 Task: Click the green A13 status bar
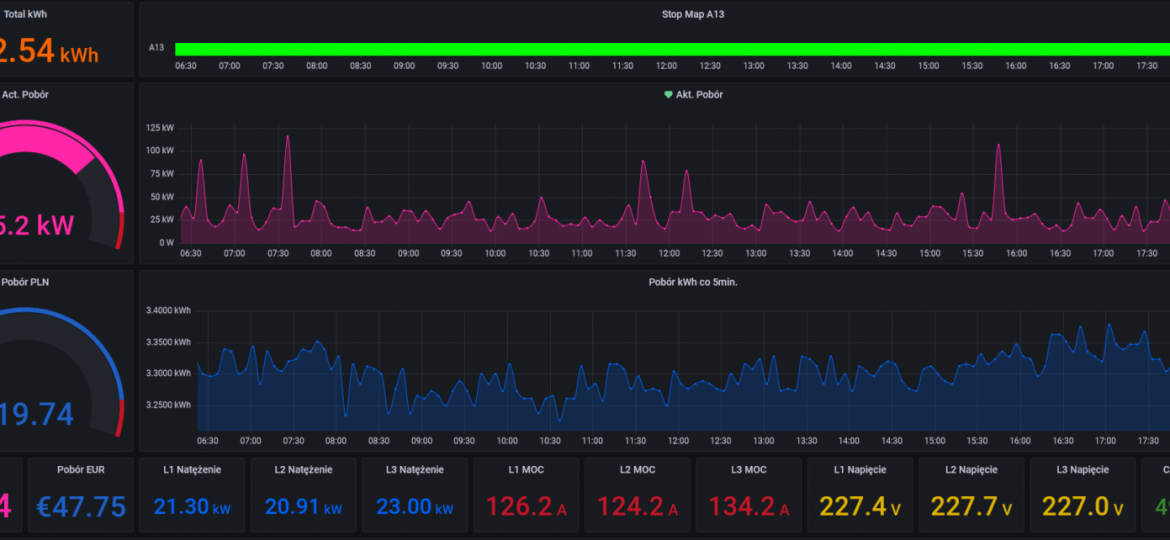[670, 49]
